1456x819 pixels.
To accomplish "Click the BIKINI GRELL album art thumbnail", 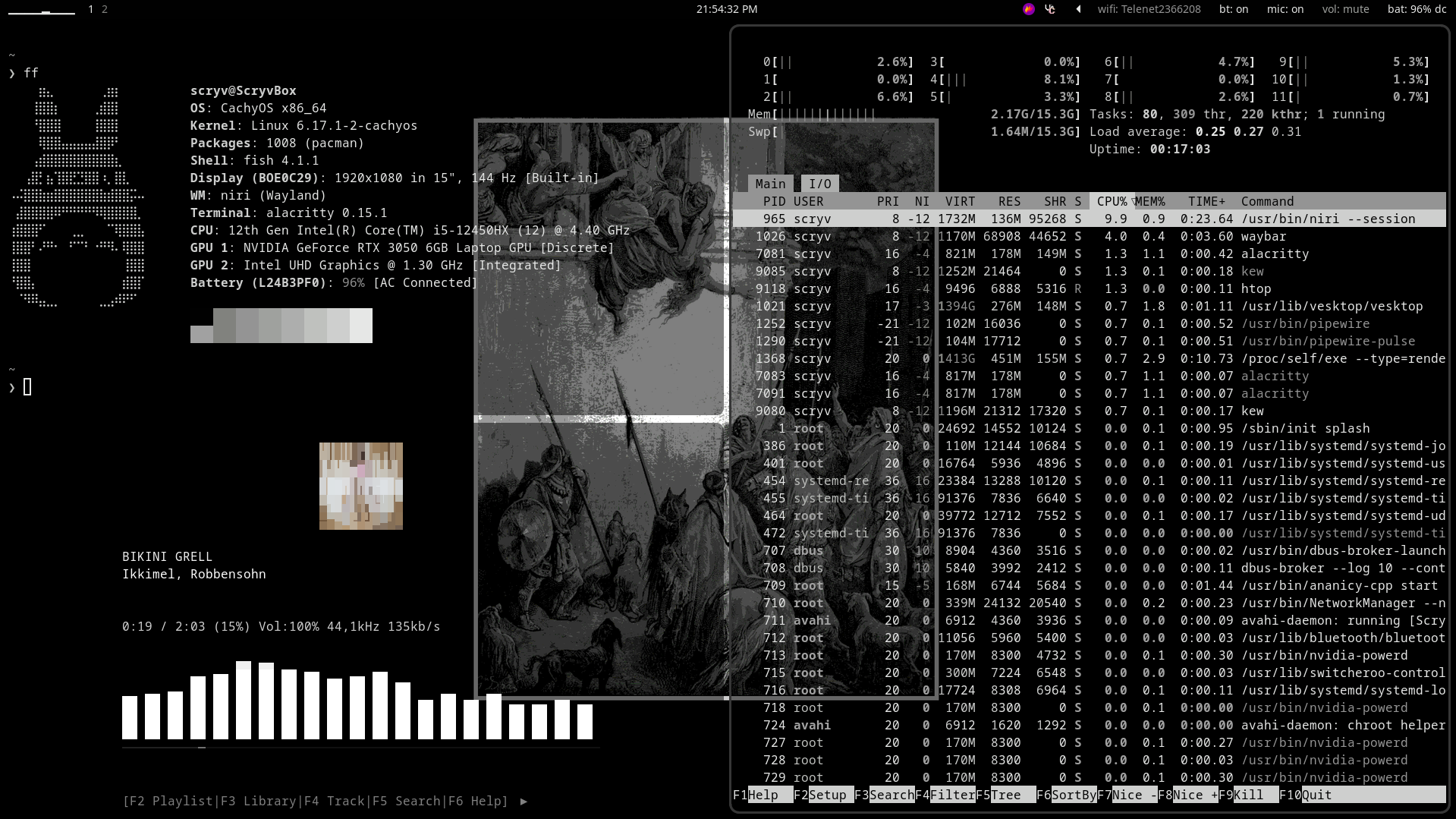I will [361, 486].
